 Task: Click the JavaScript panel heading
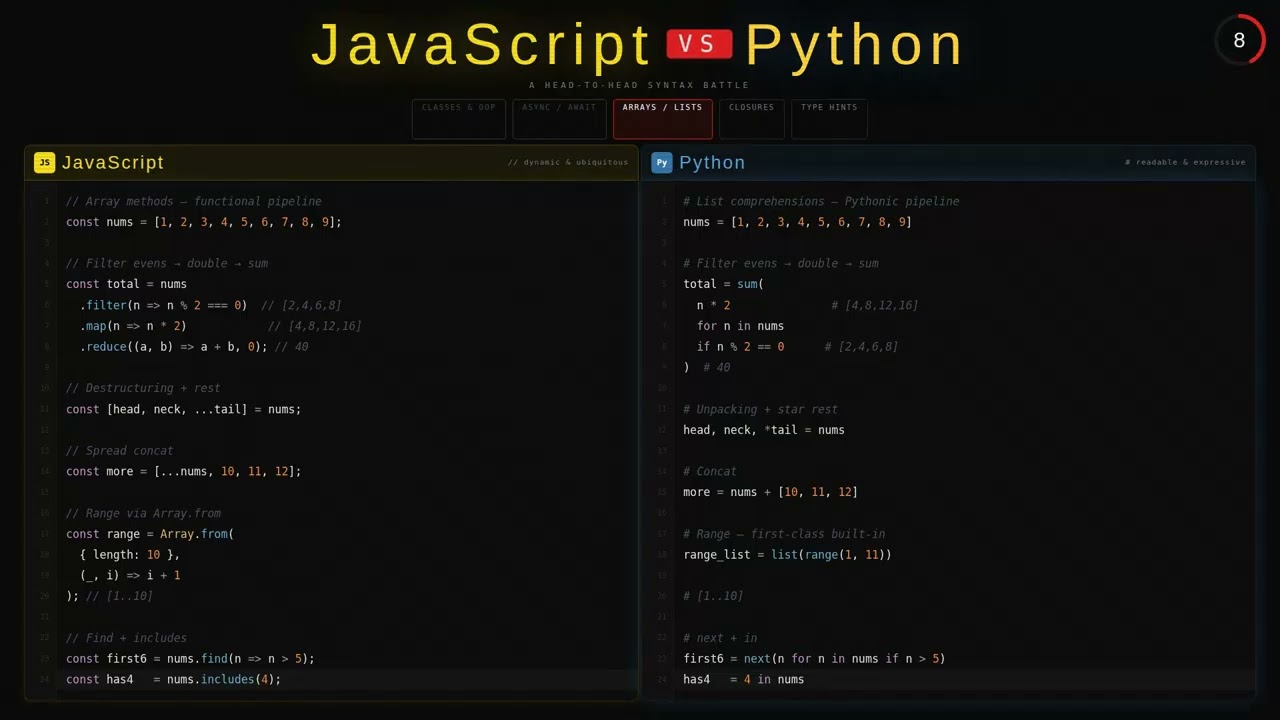tap(113, 163)
